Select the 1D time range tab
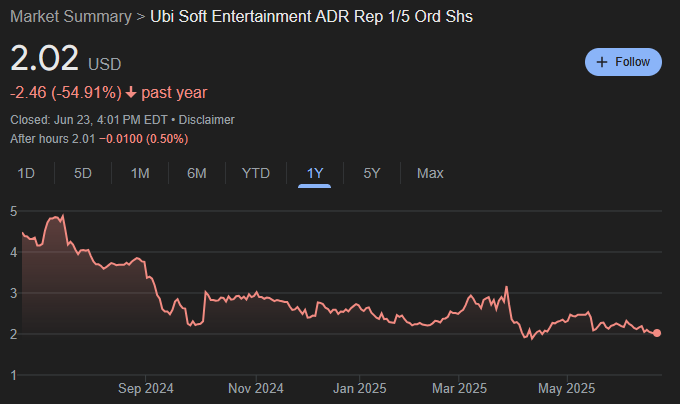This screenshot has width=680, height=404. [26, 173]
